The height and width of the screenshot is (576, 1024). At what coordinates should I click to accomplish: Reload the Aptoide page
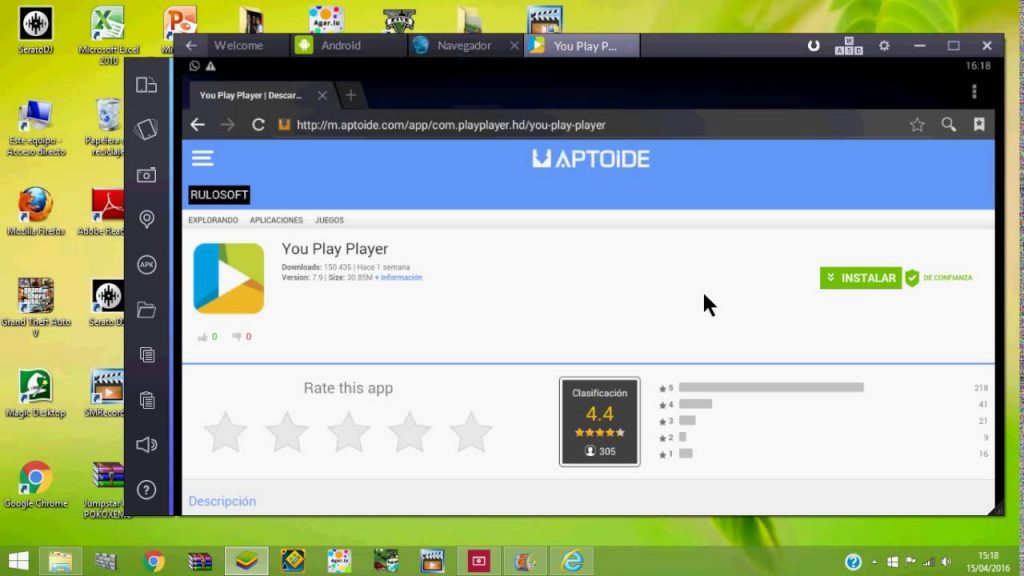point(258,125)
